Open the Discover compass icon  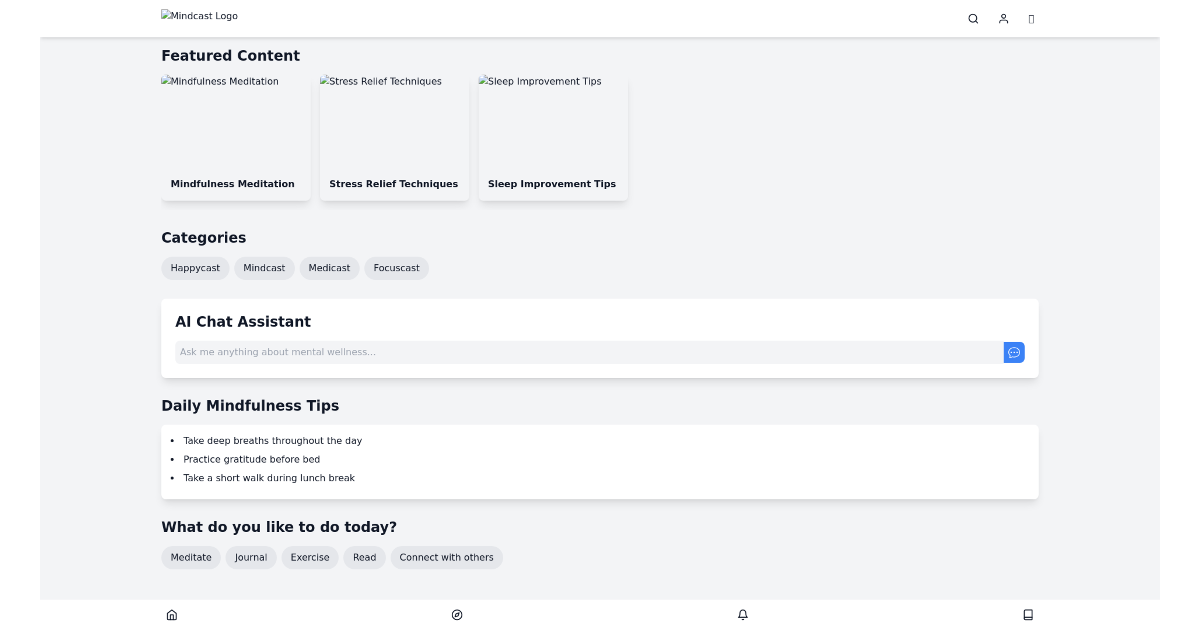tap(457, 614)
